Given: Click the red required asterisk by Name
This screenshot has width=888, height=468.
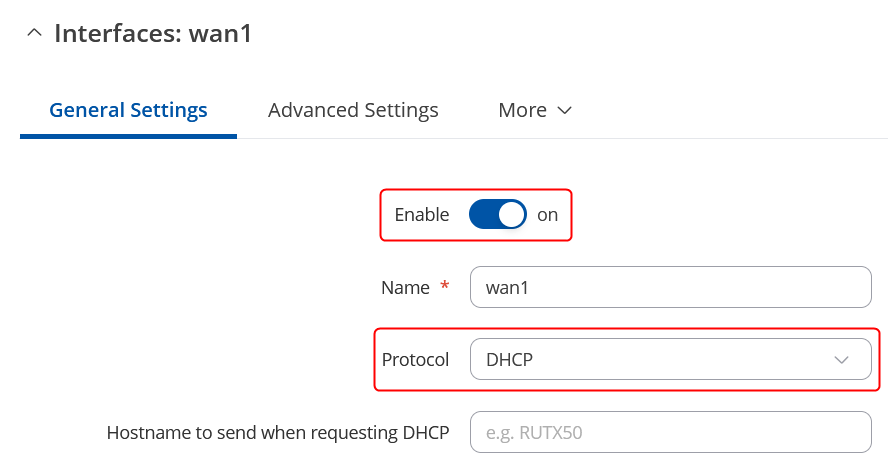Looking at the screenshot, I should (445, 287).
